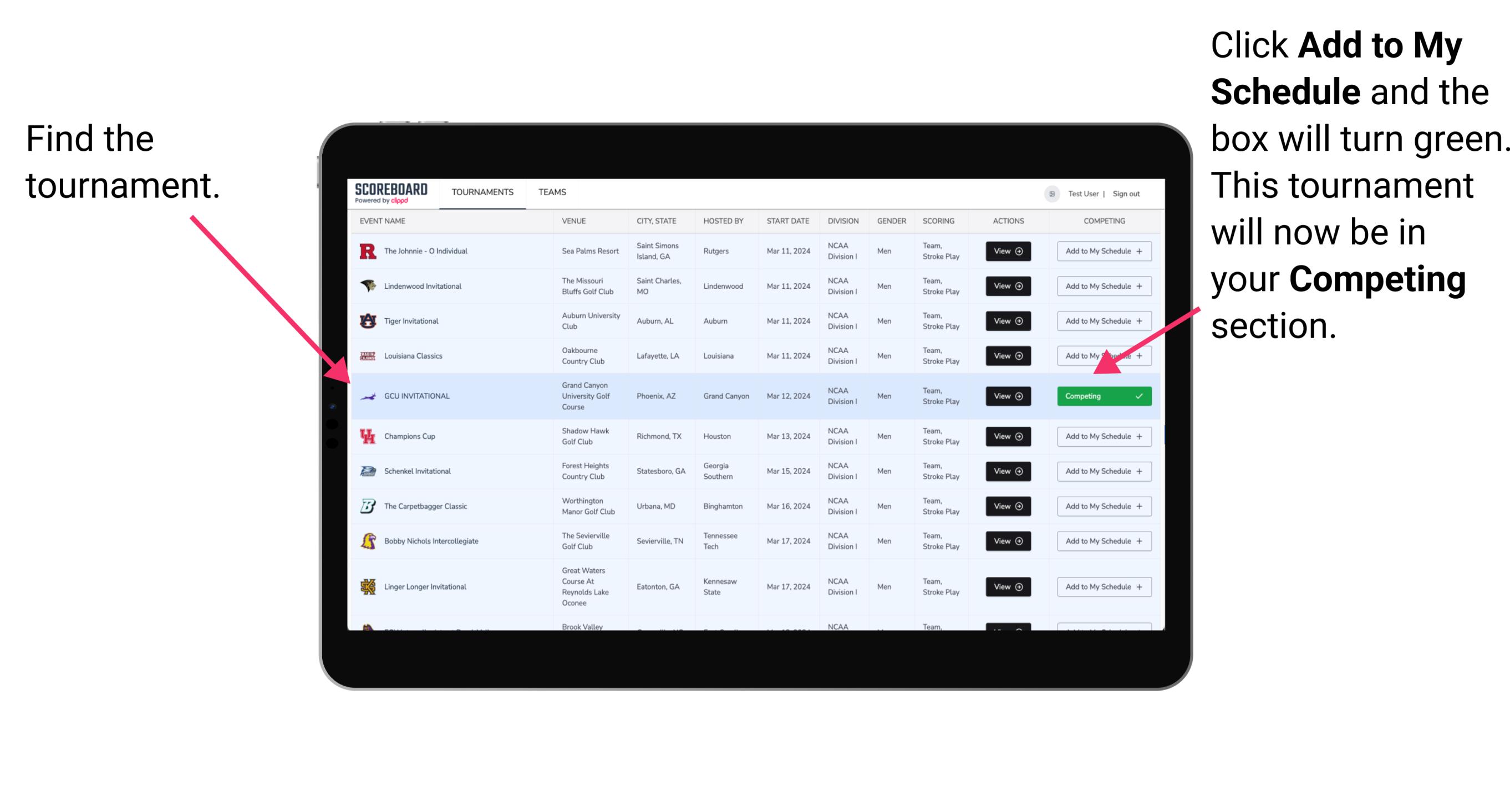Toggle Competing status for GCU Invitational
The width and height of the screenshot is (1510, 812).
pos(1102,396)
